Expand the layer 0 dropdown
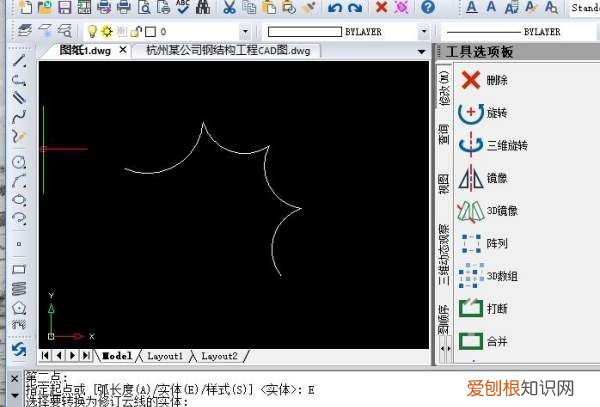Viewport: 600px width, 407px height. coord(245,32)
